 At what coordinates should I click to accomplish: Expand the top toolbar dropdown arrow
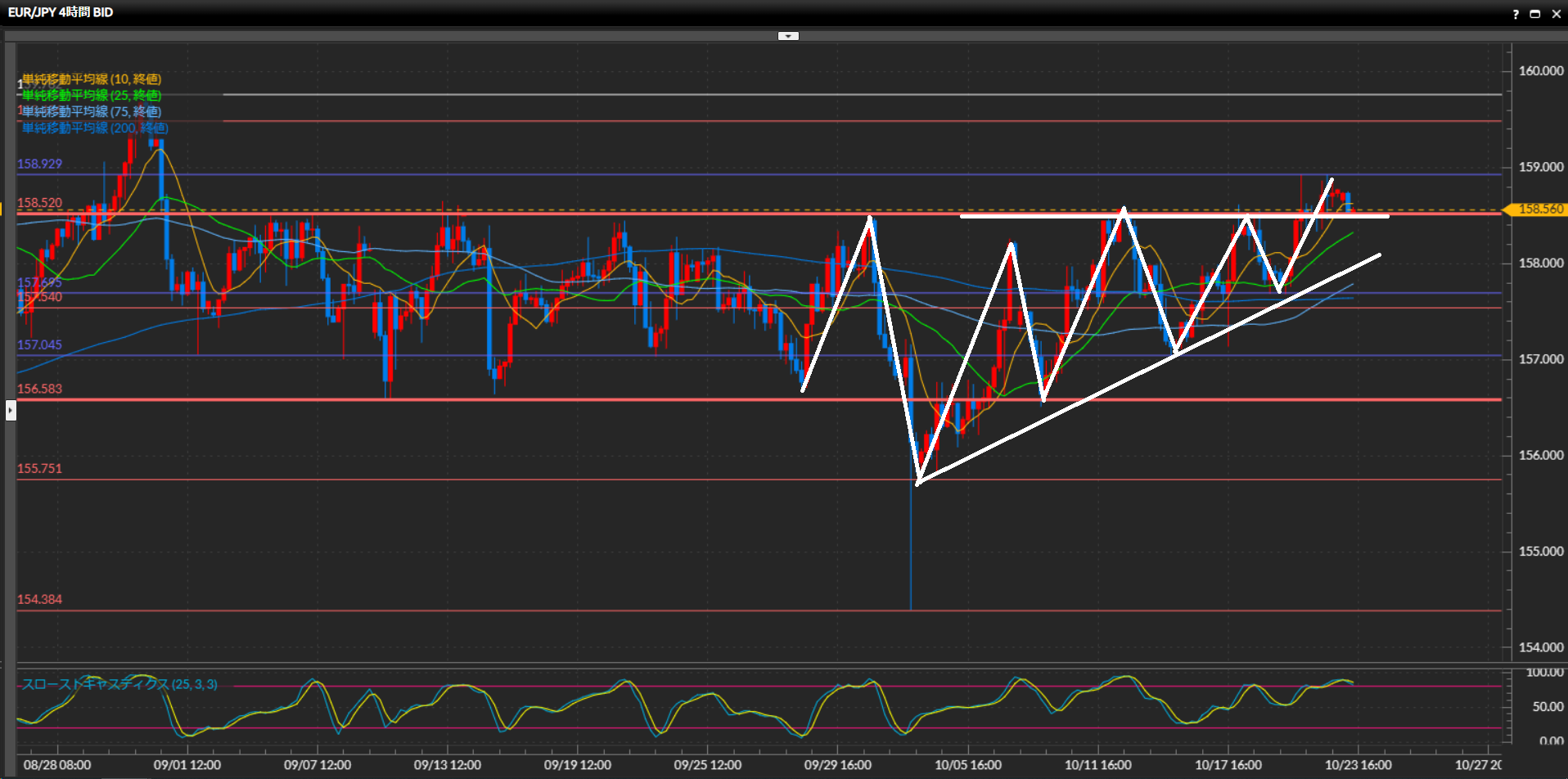[788, 36]
